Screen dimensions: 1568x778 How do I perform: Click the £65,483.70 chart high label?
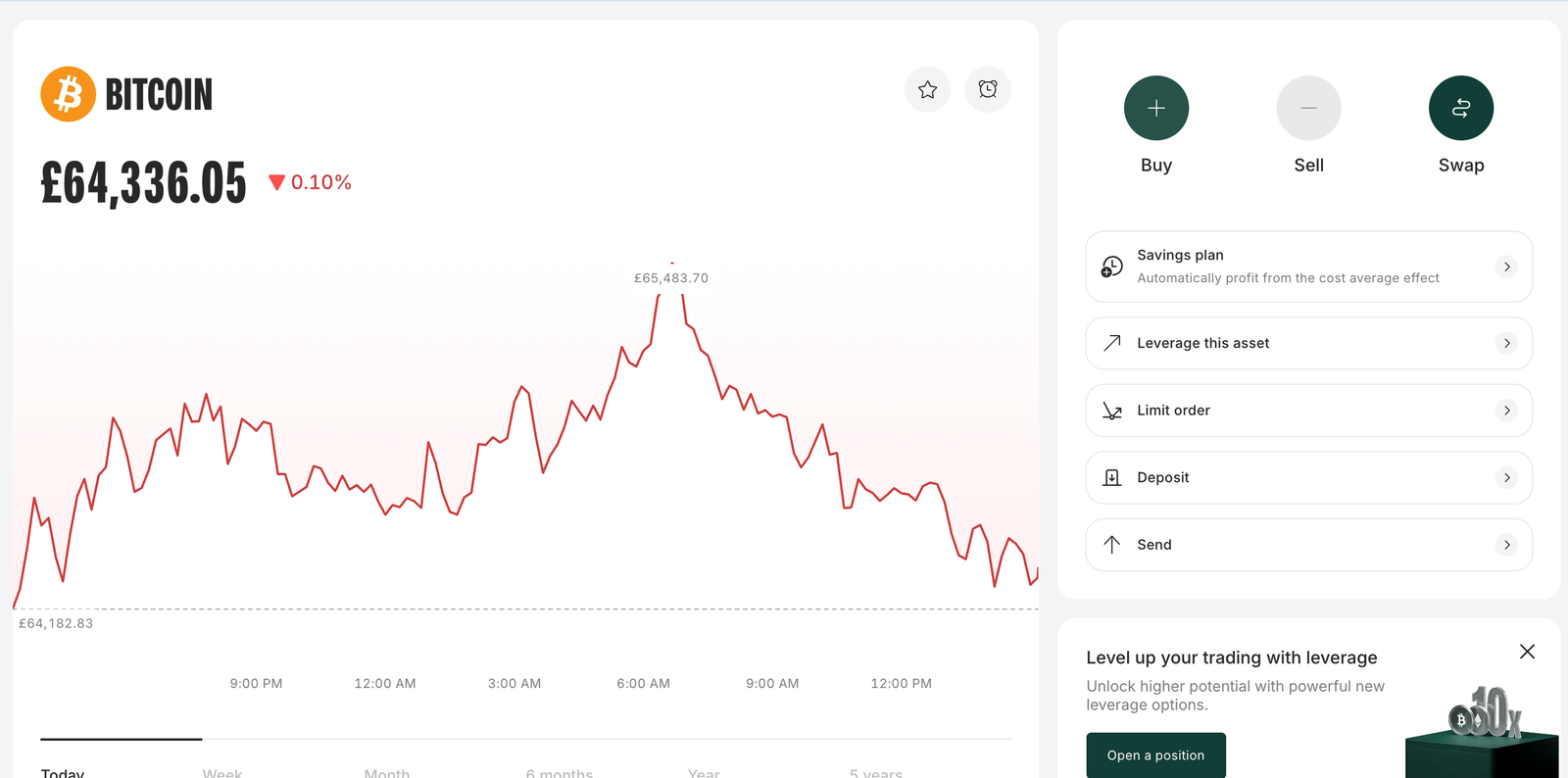(x=671, y=278)
